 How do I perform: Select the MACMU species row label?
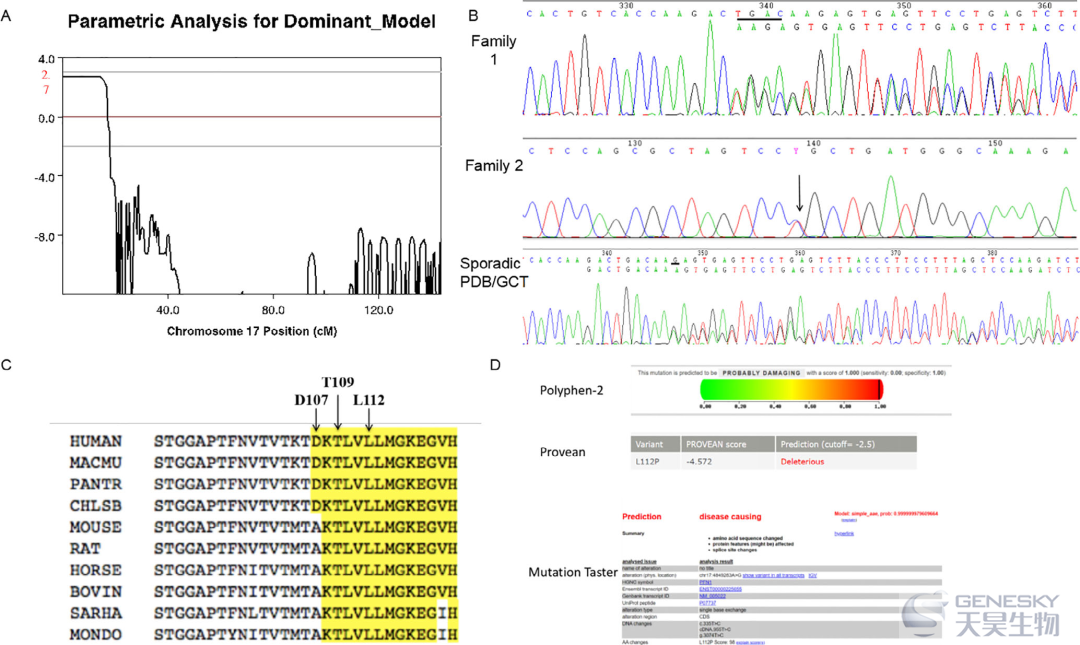[x=96, y=462]
